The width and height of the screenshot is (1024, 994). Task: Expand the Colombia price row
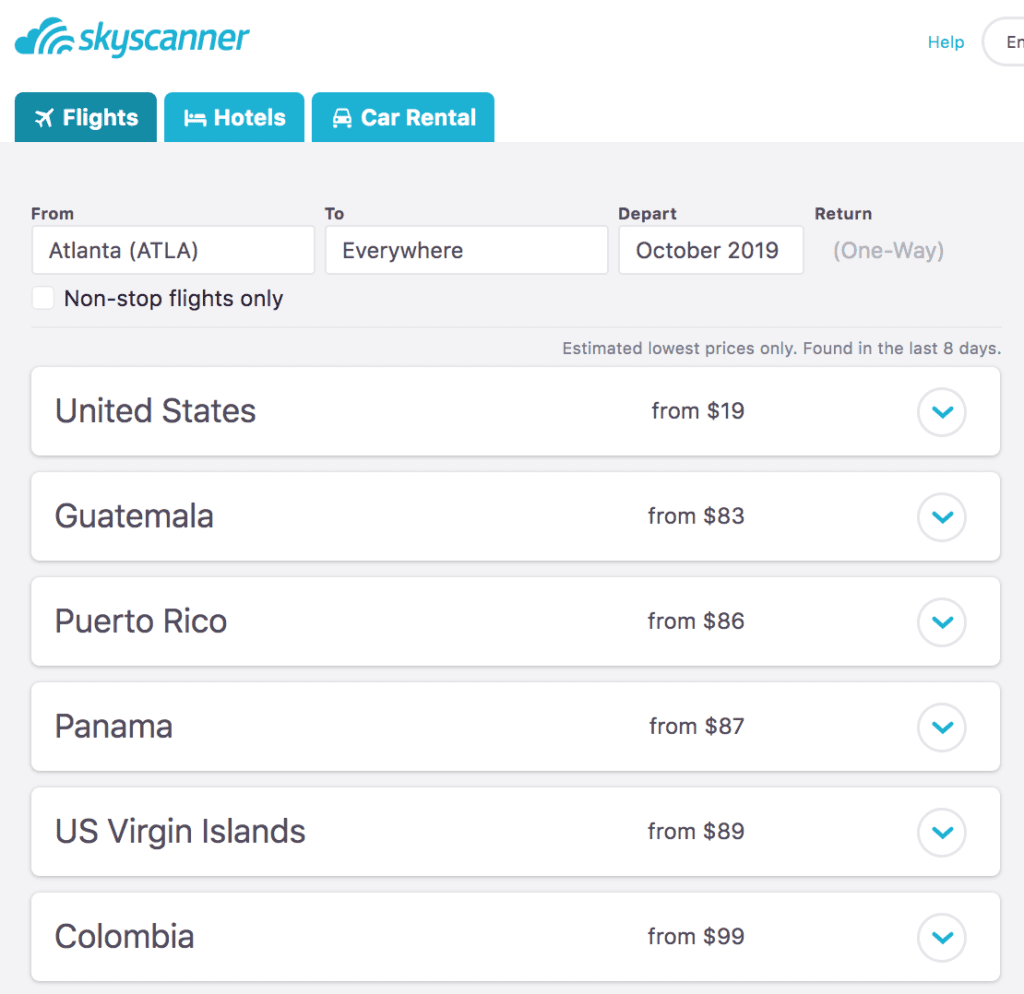(x=941, y=937)
